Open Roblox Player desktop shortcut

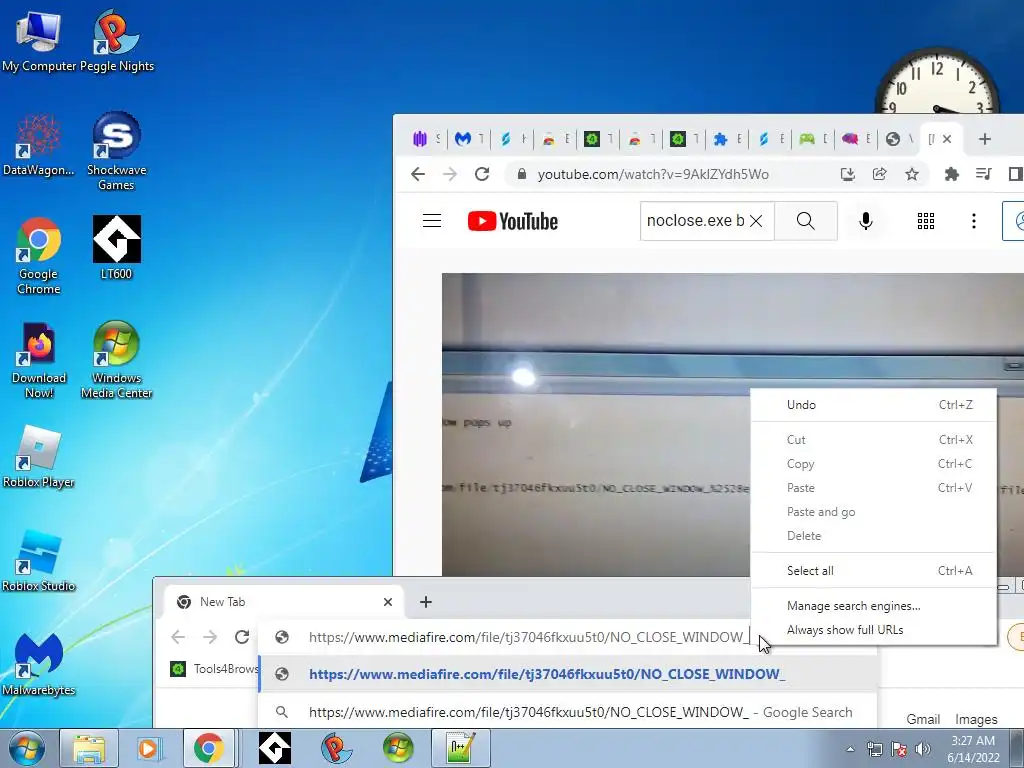click(39, 457)
